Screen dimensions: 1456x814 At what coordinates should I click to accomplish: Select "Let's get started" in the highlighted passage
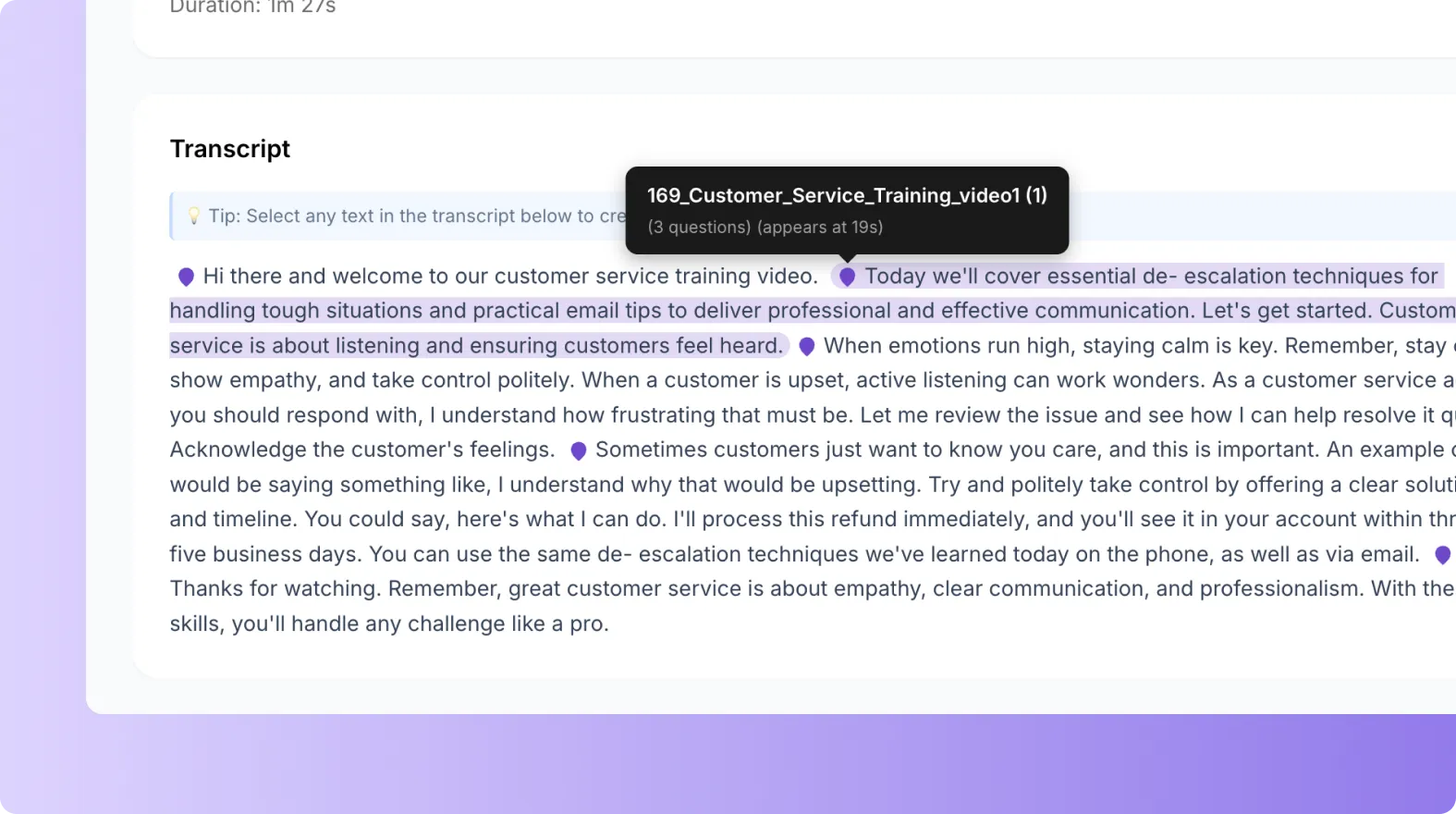click(1285, 311)
